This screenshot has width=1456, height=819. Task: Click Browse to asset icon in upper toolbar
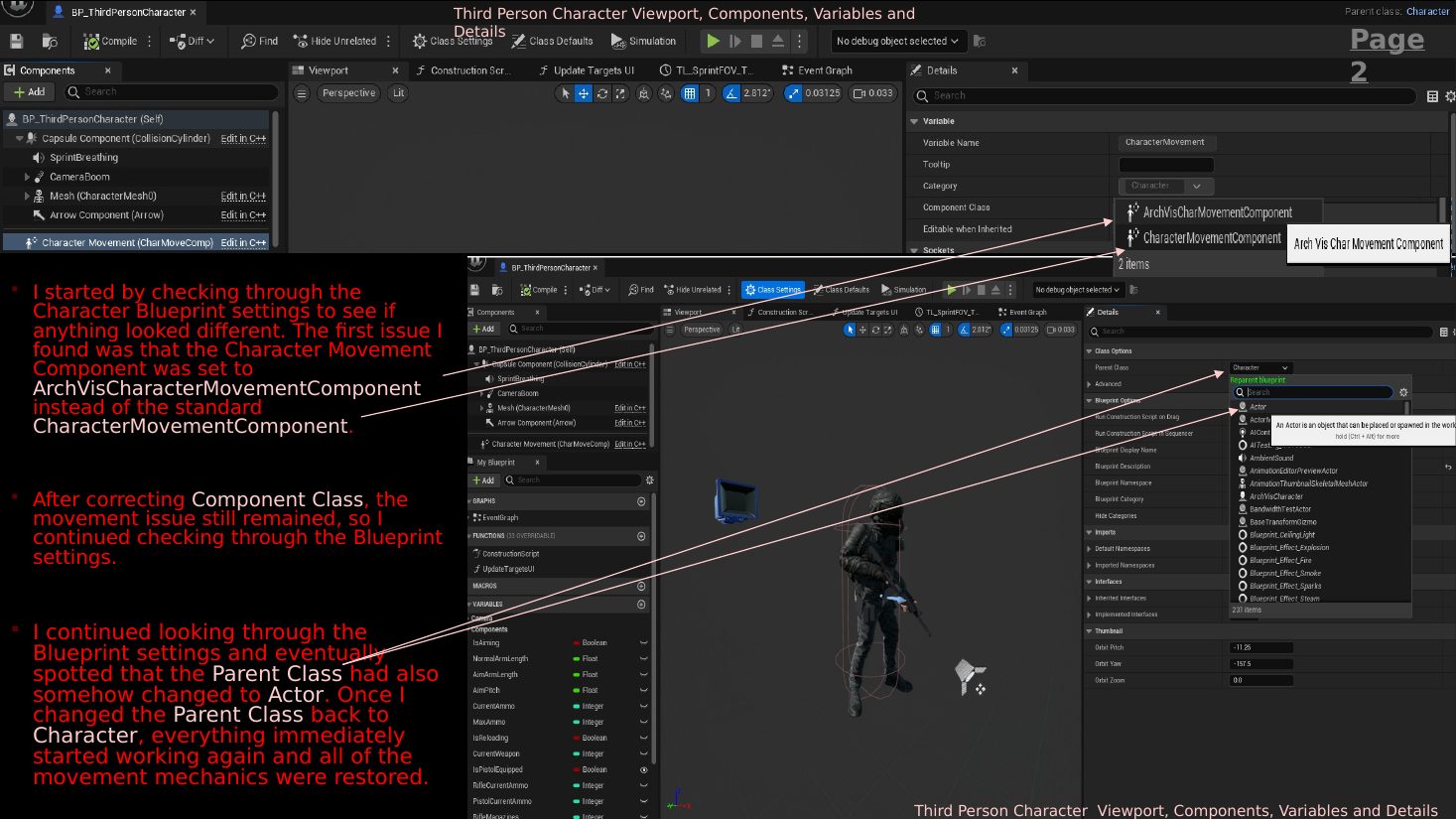click(x=50, y=41)
